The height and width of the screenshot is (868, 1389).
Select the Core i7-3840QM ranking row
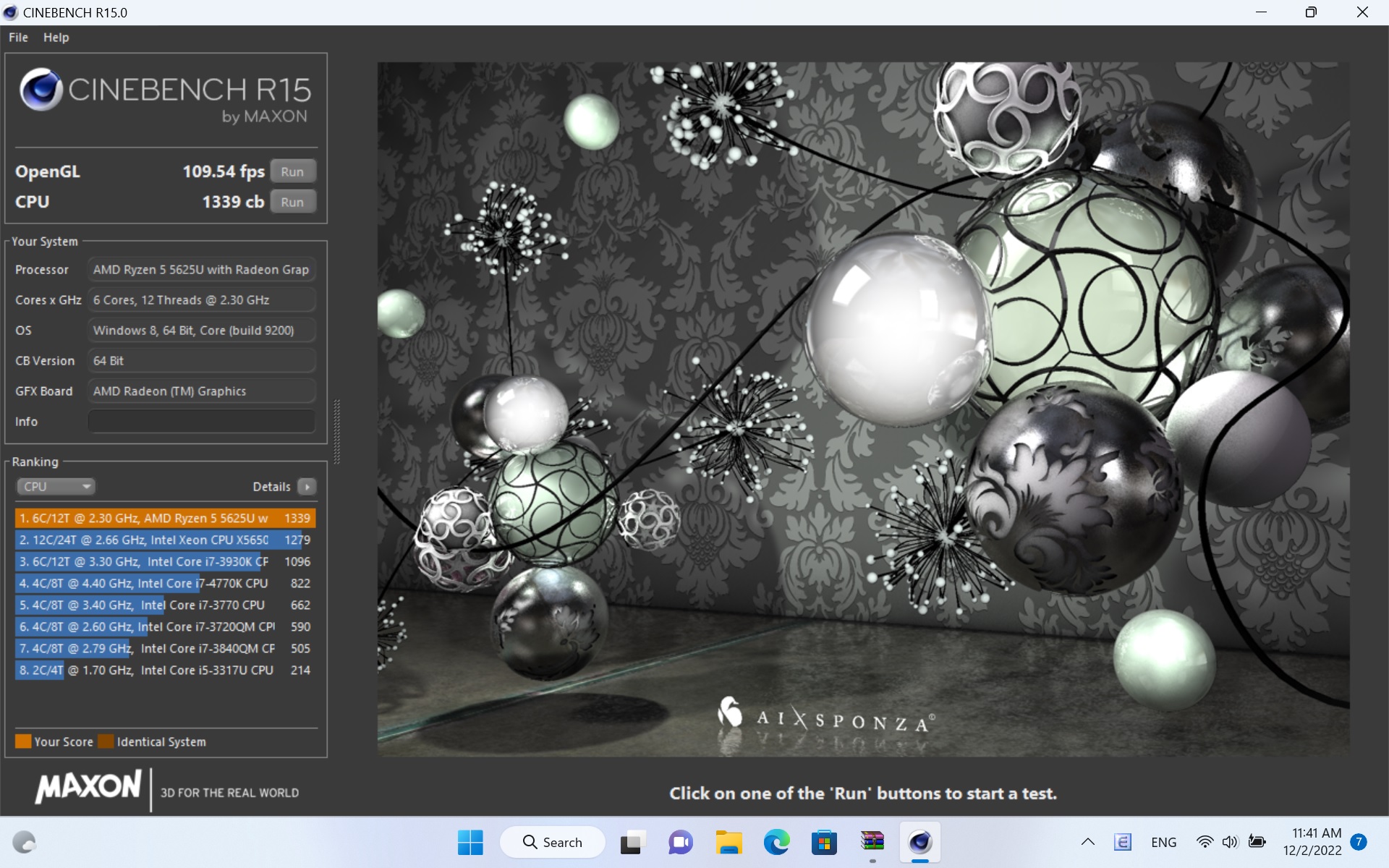click(x=165, y=648)
